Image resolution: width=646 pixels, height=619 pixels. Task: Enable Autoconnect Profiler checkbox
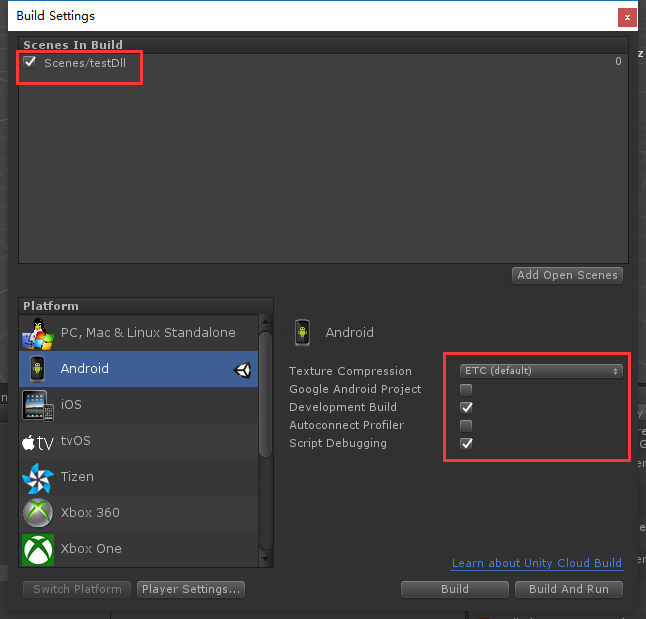pos(466,425)
